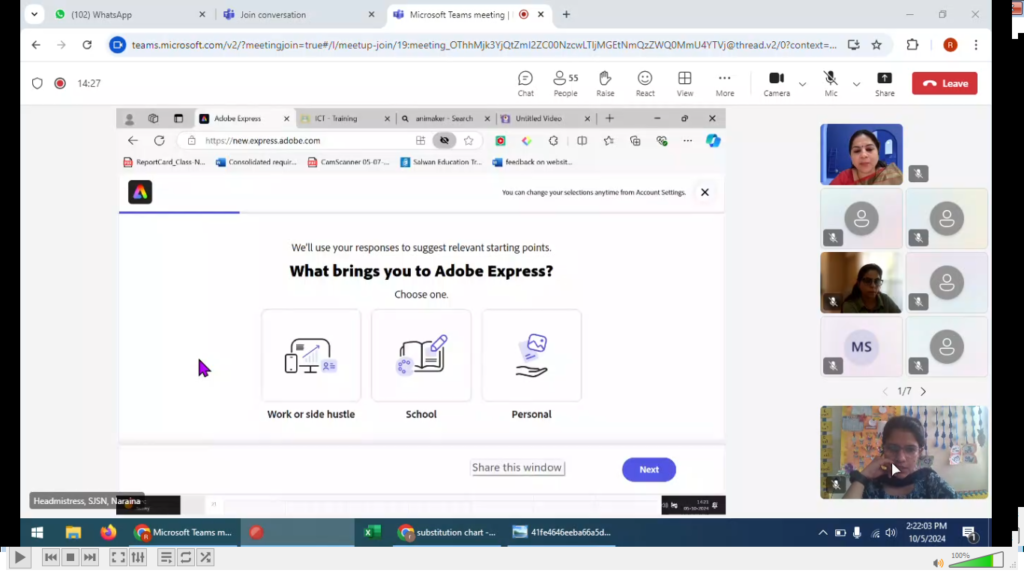
Task: Open the feedback on websit... bookmark
Action: click(x=532, y=162)
